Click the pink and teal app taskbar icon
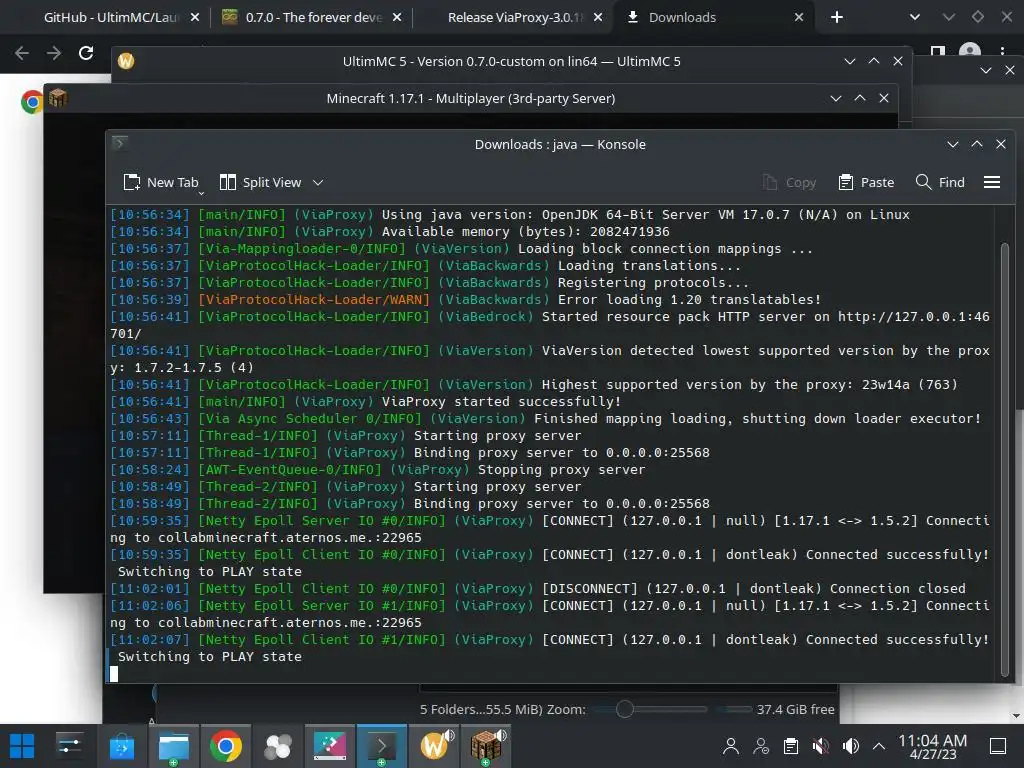This screenshot has height=768, width=1024. click(330, 746)
